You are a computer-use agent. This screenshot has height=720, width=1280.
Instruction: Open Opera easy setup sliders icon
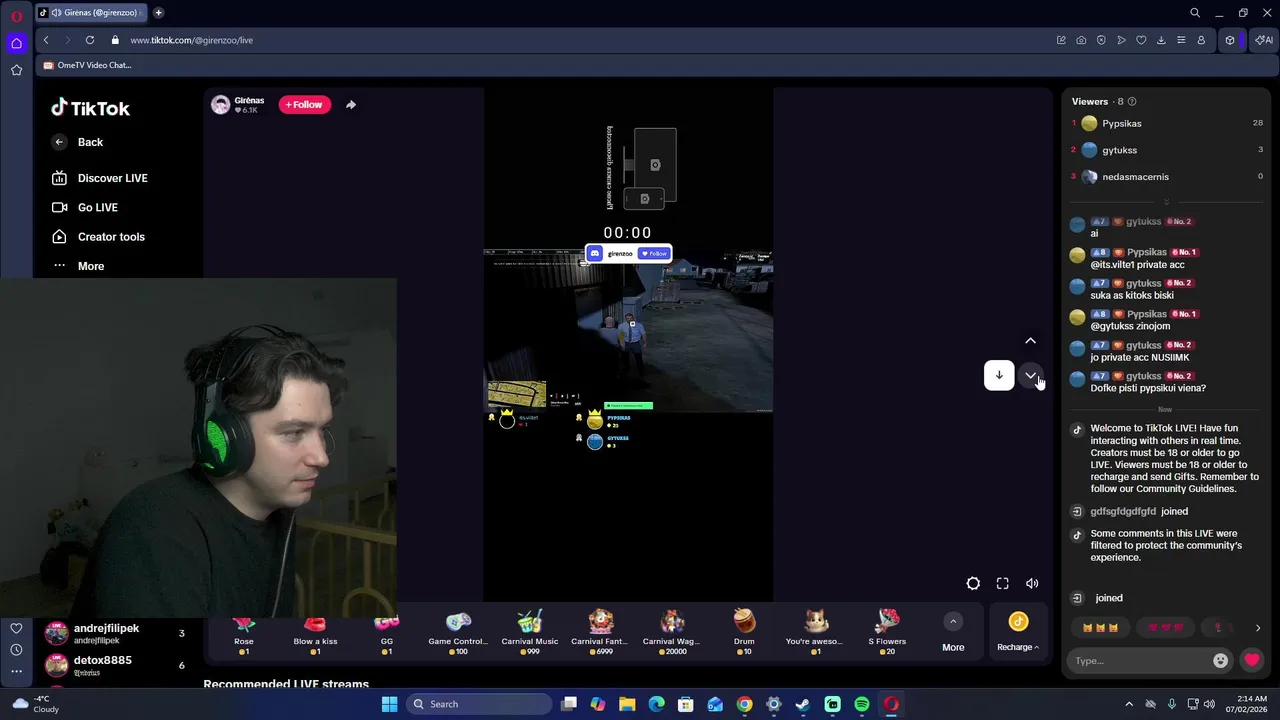coord(1181,40)
